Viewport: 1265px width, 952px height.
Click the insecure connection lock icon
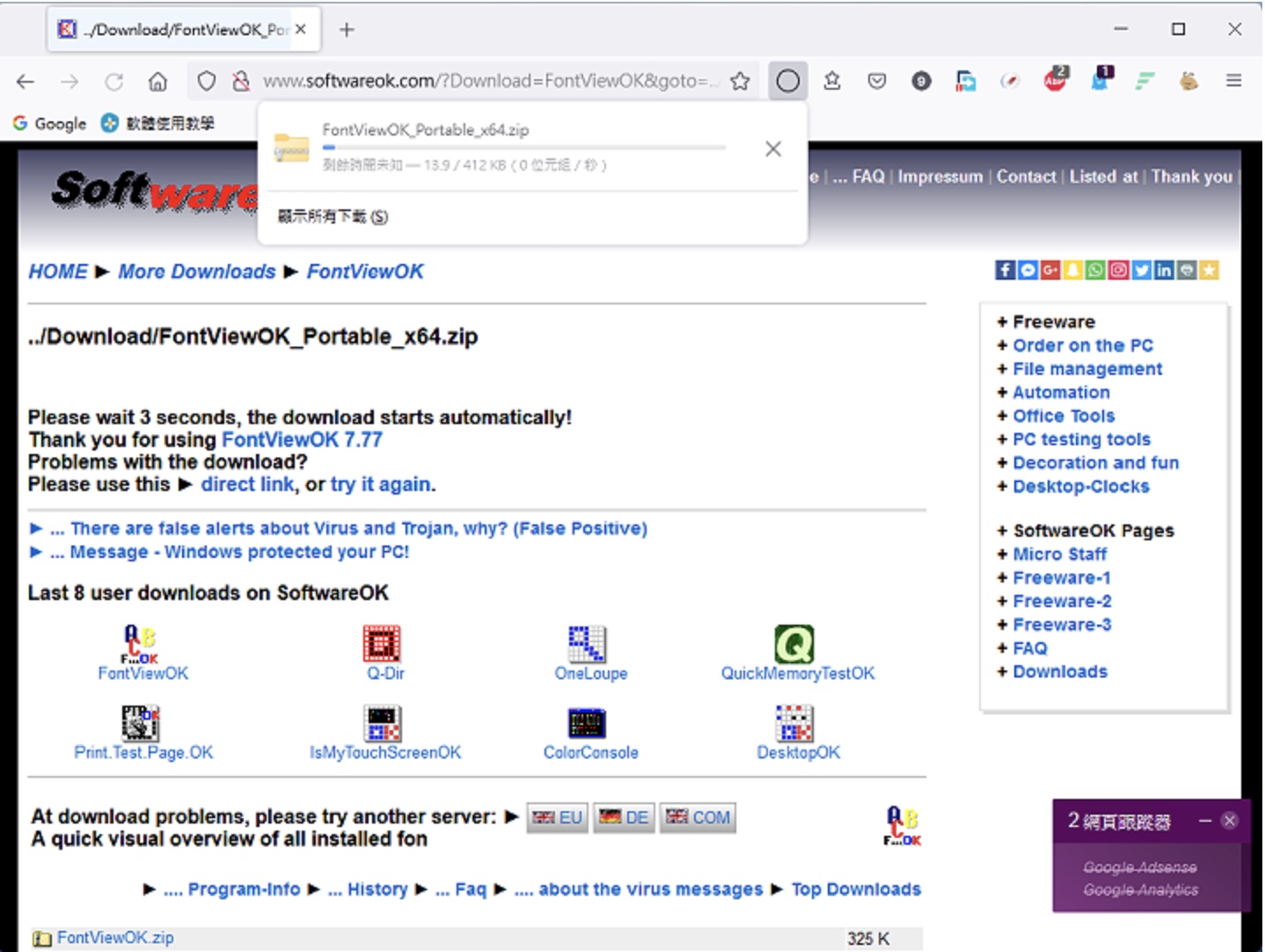tap(240, 81)
